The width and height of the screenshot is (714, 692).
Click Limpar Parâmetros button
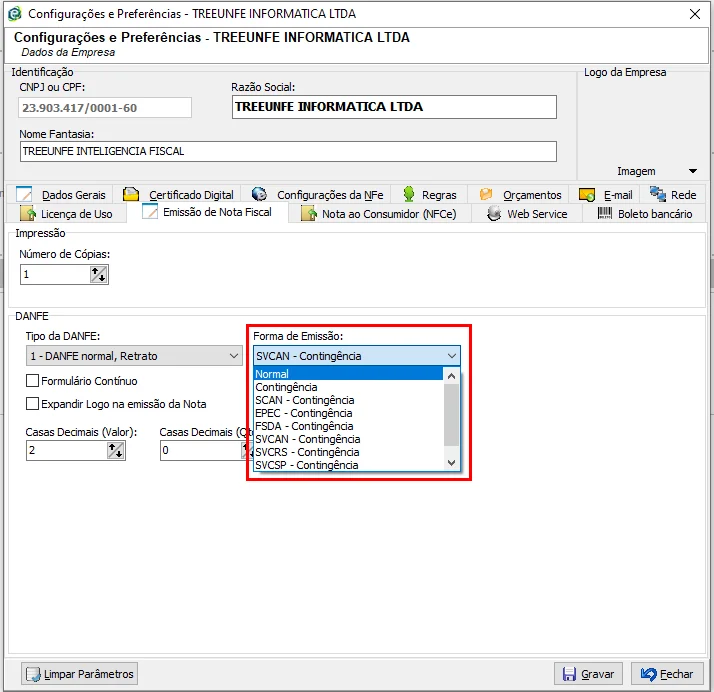pyautogui.click(x=79, y=674)
